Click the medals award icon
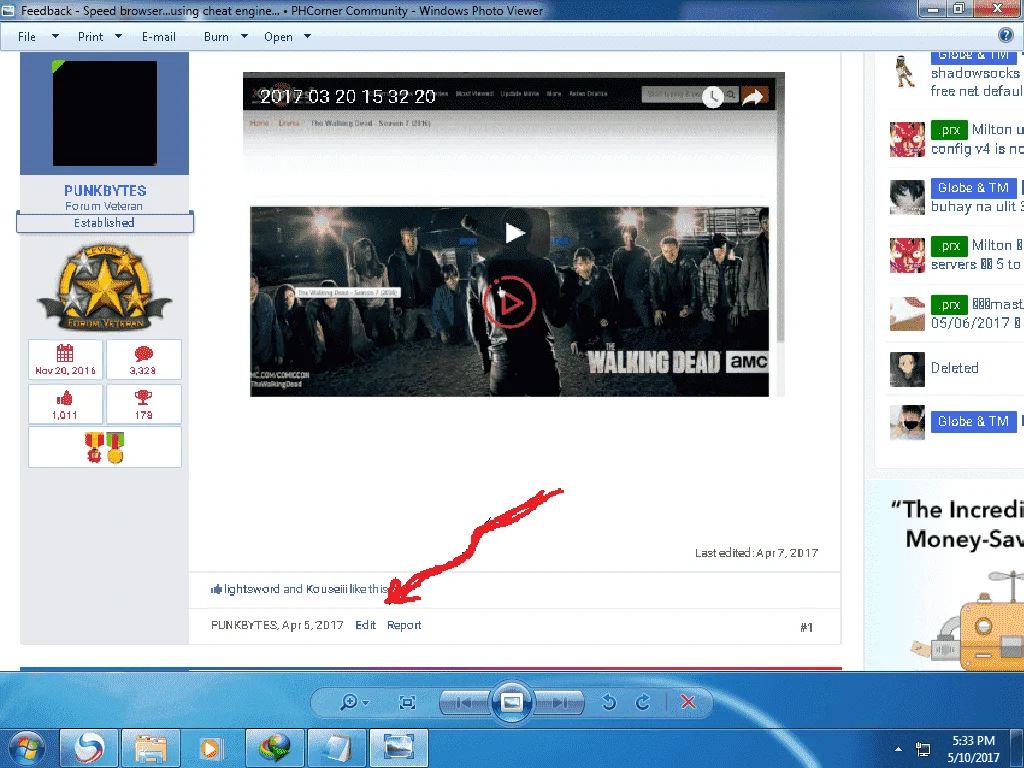This screenshot has height=768, width=1024. coord(104,447)
